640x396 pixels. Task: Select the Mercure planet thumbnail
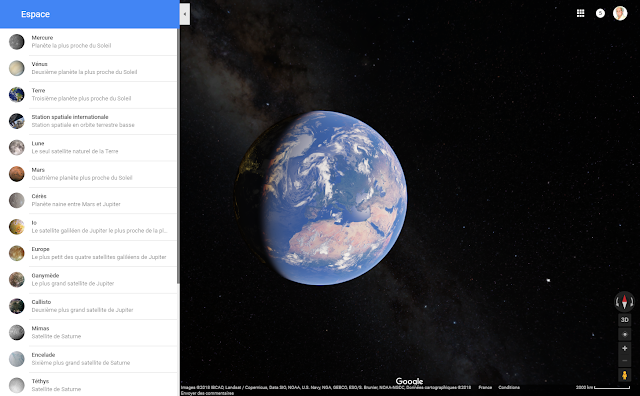[x=17, y=42]
